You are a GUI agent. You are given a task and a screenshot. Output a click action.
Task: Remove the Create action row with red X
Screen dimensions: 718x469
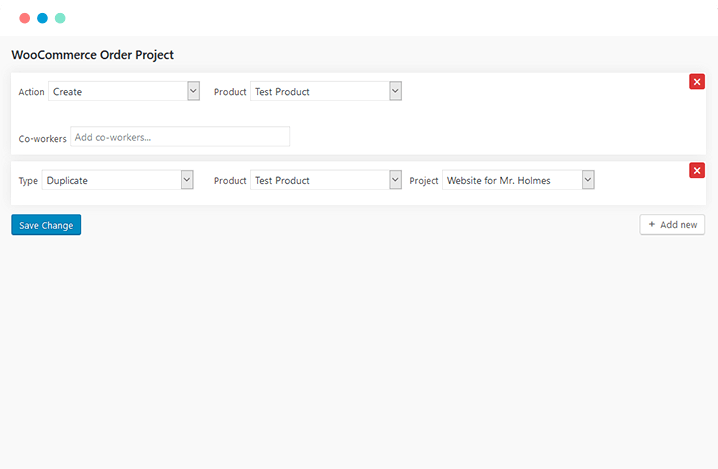tap(696, 82)
